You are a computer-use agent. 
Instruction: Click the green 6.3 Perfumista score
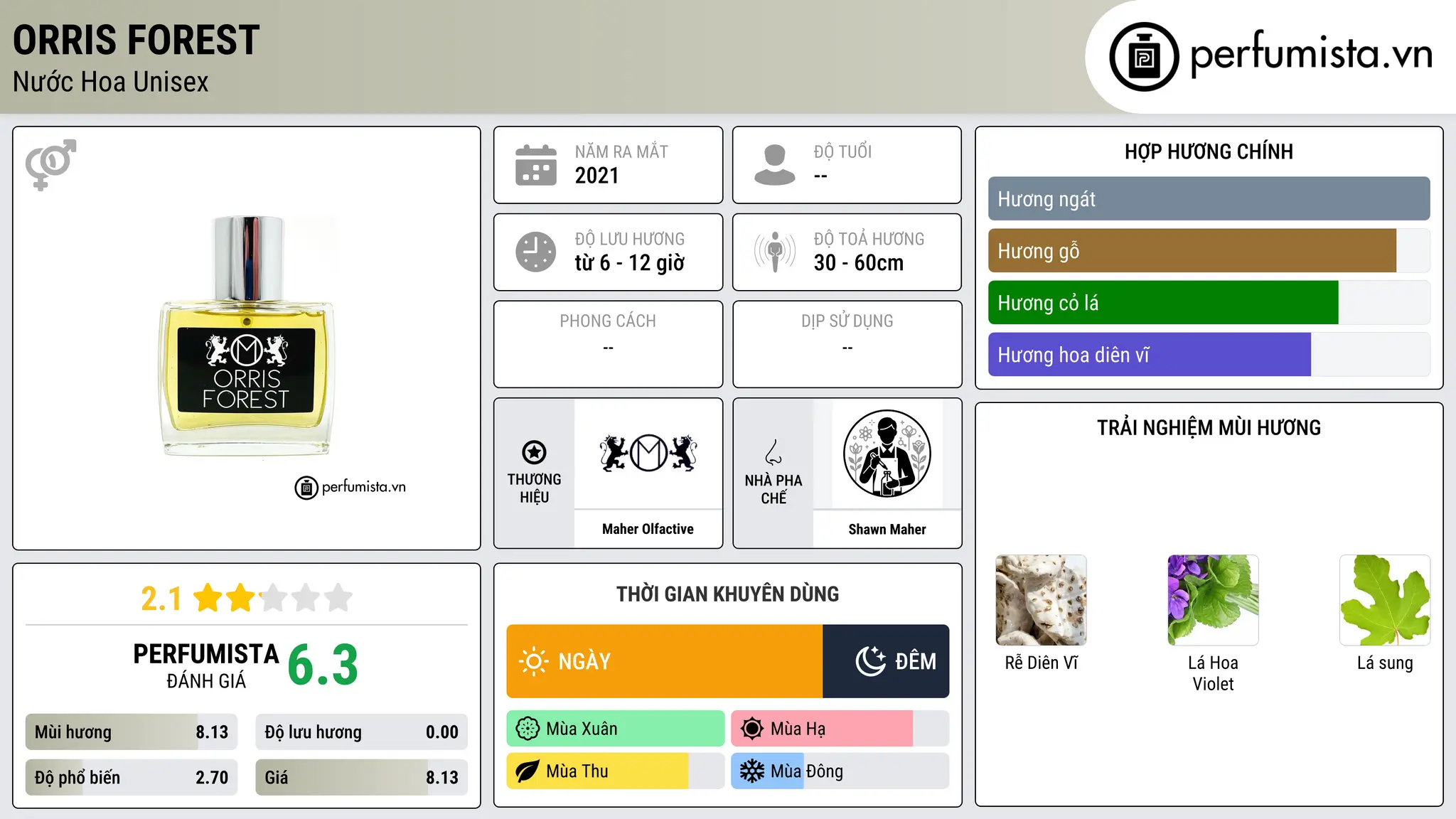323,665
